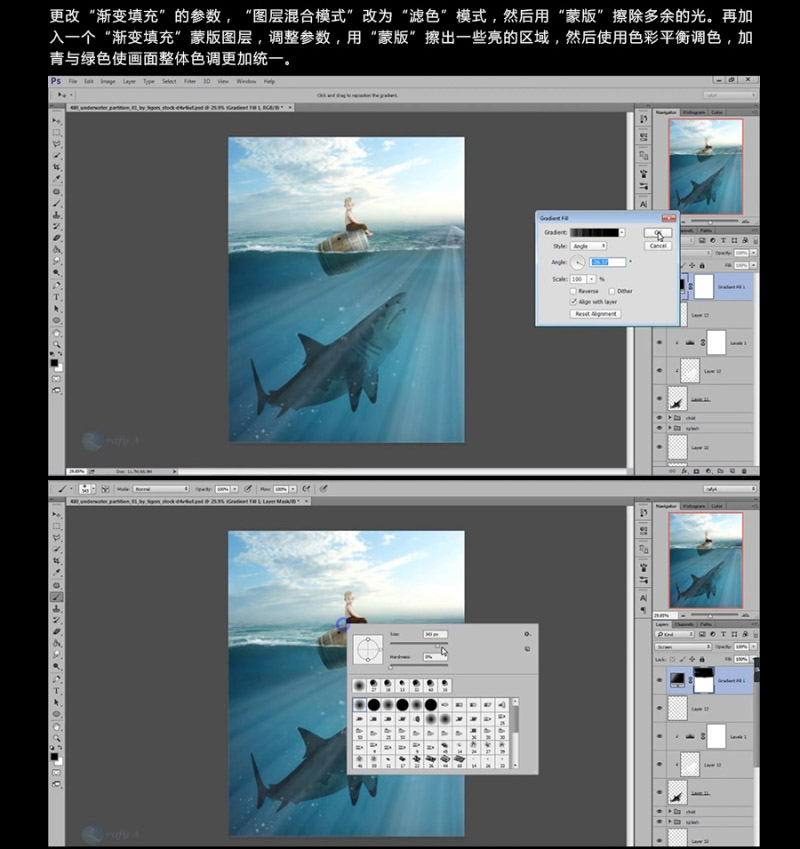Select the Crop tool in the lower window's toolbox
Viewport: 800px width, 849px height.
click(57, 561)
